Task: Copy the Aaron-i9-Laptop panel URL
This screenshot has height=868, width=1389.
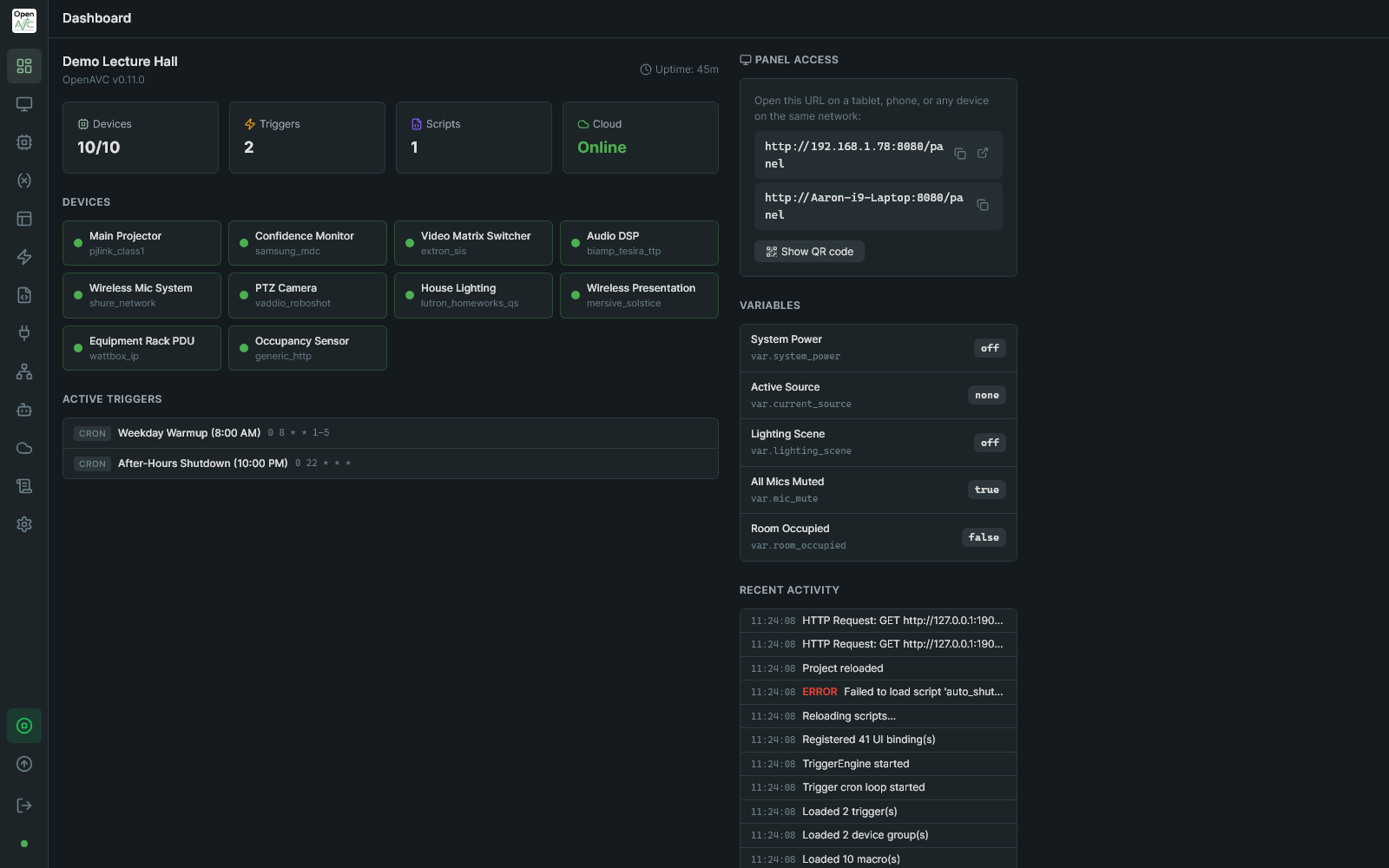Action: (x=983, y=206)
